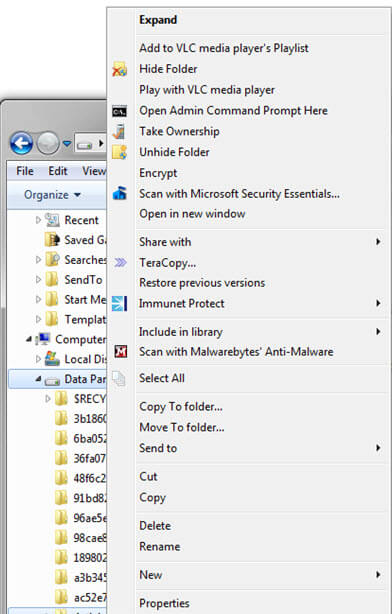Open the File menu
This screenshot has width=392, height=614.
(x=25, y=171)
